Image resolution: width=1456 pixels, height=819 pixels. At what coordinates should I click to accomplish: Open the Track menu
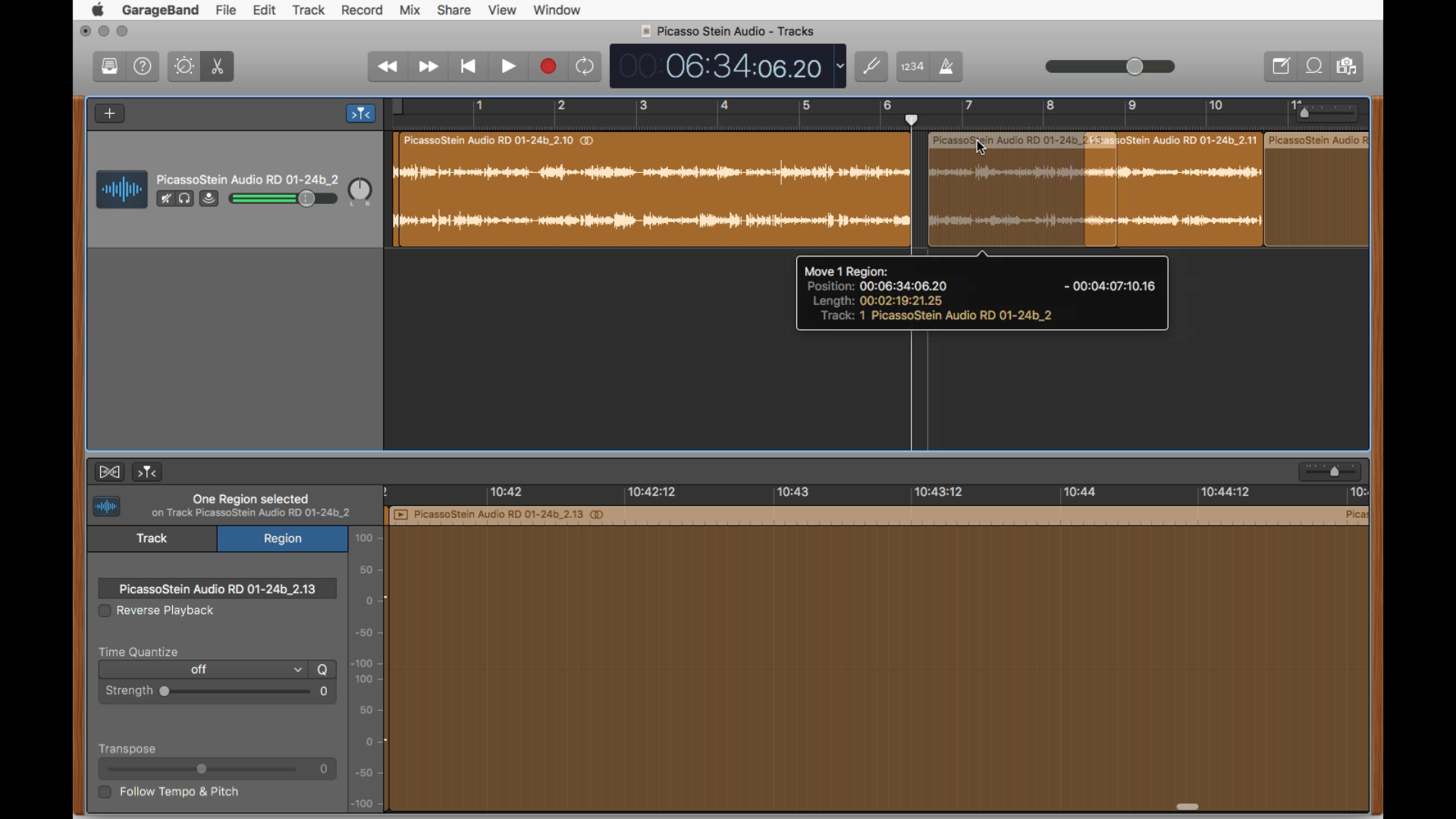coord(309,10)
